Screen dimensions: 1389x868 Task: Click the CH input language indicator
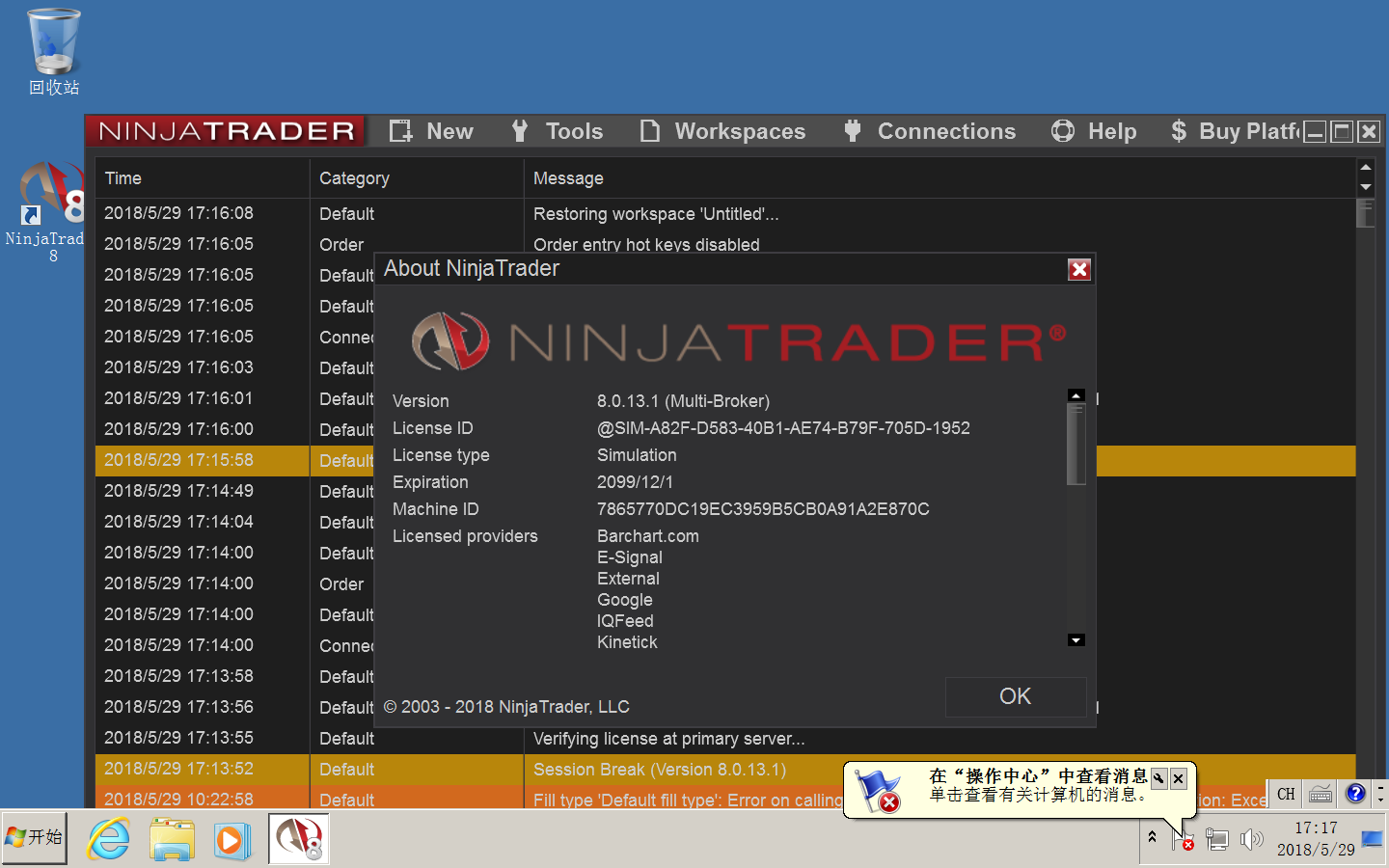(x=1286, y=794)
